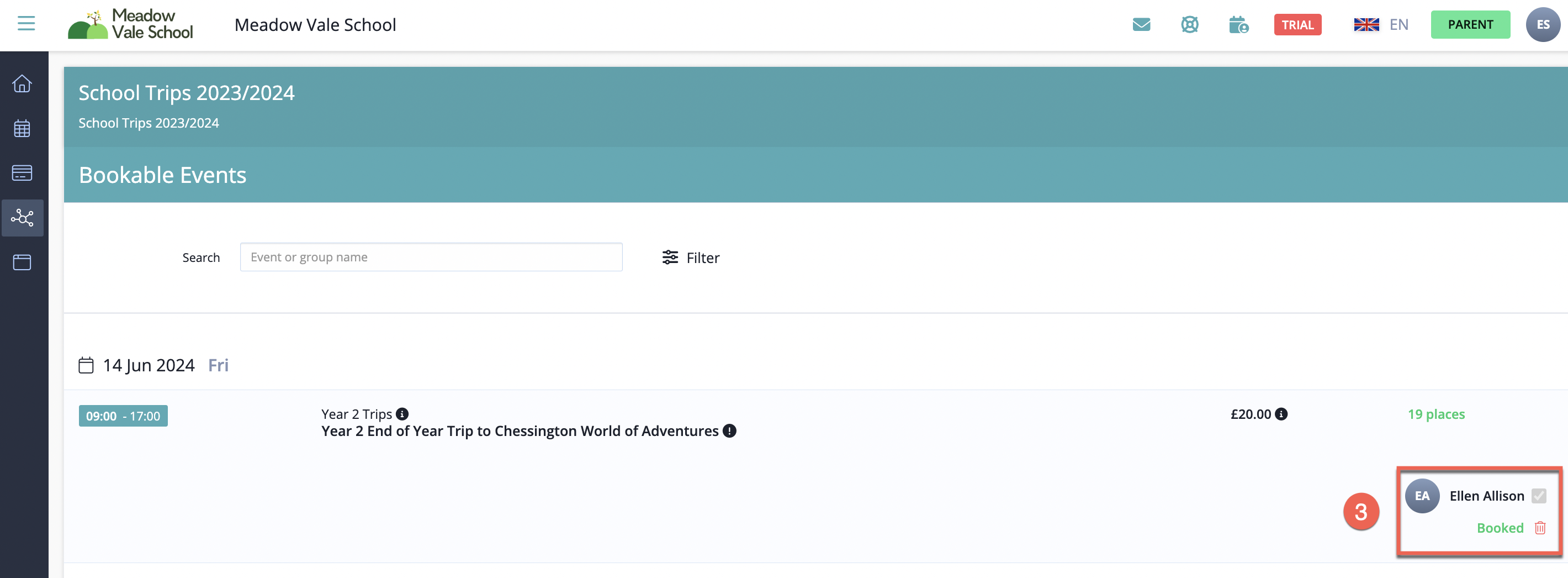Click the green PARENT button

point(1470,25)
